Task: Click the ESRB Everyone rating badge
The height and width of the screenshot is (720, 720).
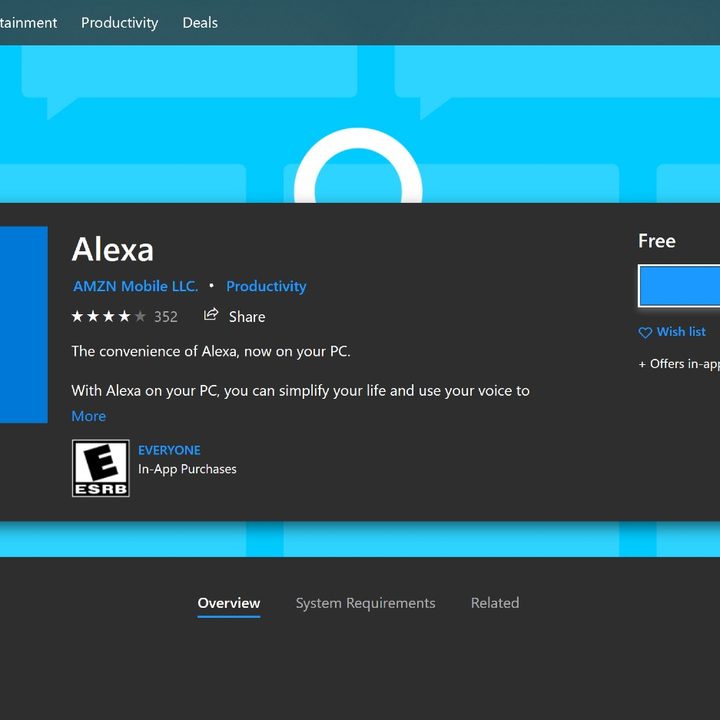Action: 101,468
